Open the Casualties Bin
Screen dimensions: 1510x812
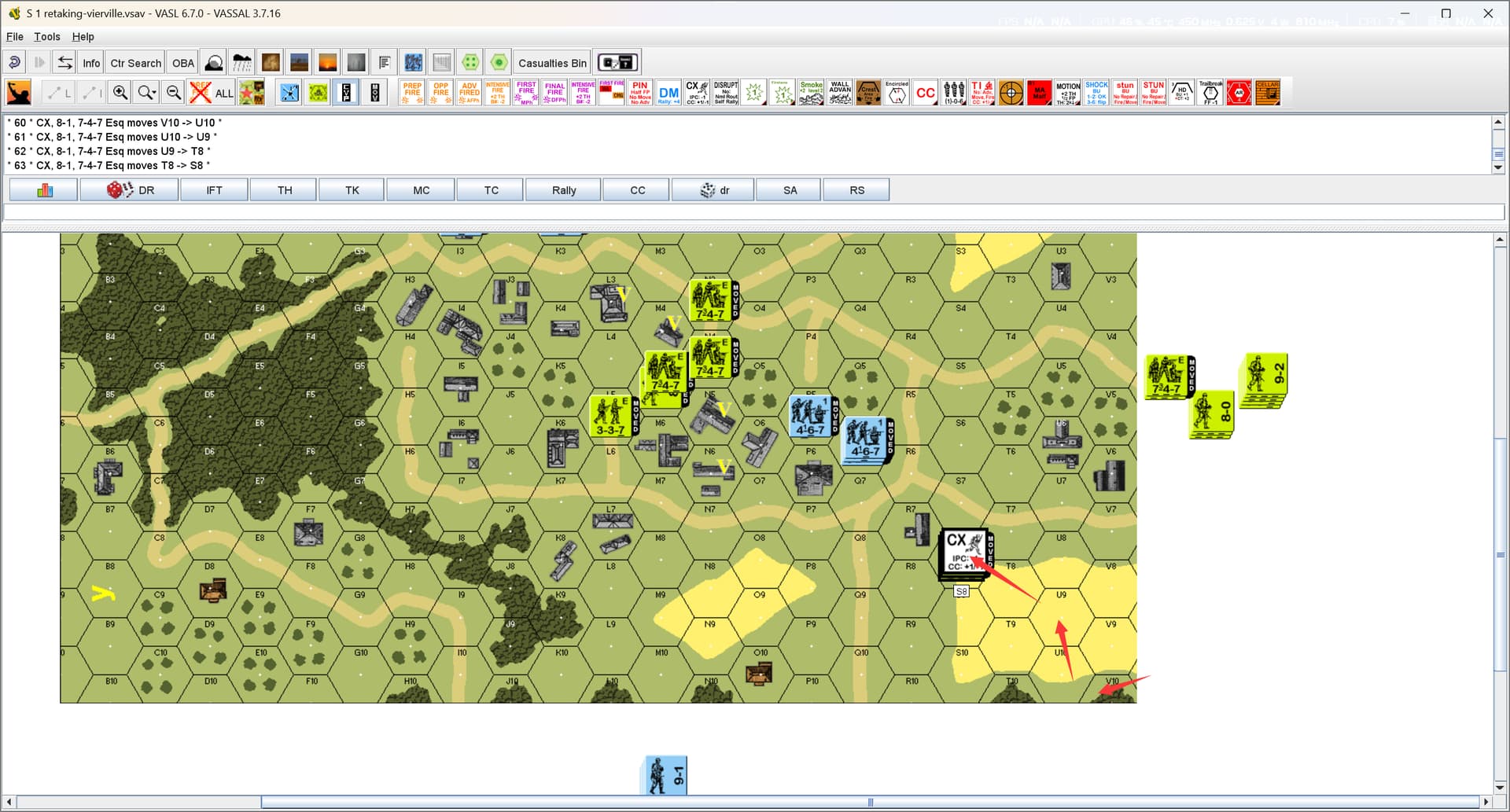552,63
